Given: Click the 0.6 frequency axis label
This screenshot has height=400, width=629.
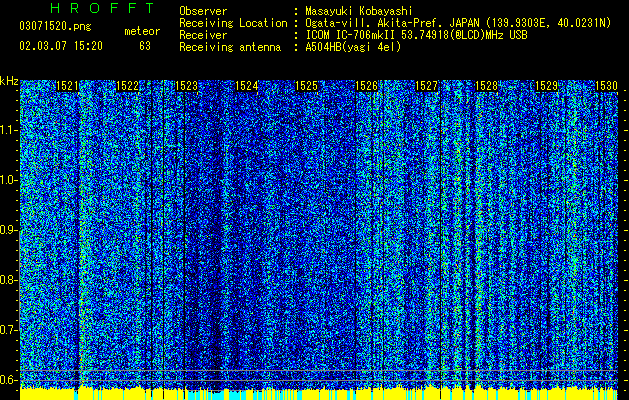Looking at the screenshot, I should tap(9, 380).
